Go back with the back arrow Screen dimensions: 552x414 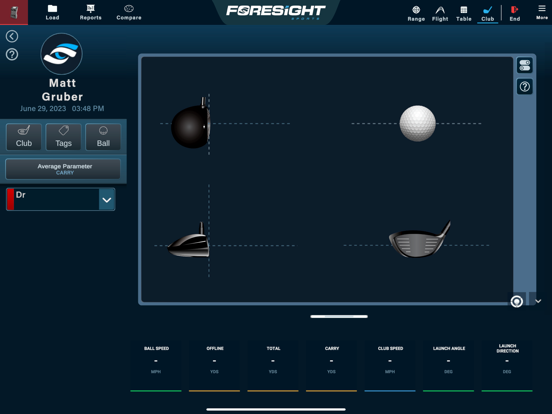tap(12, 36)
